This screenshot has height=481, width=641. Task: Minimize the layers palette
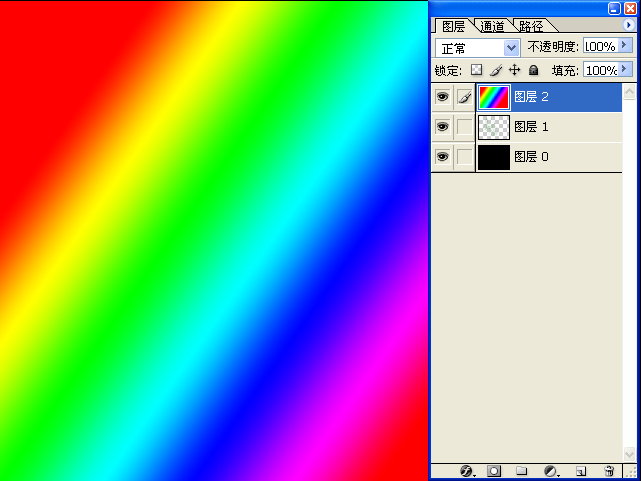[614, 8]
